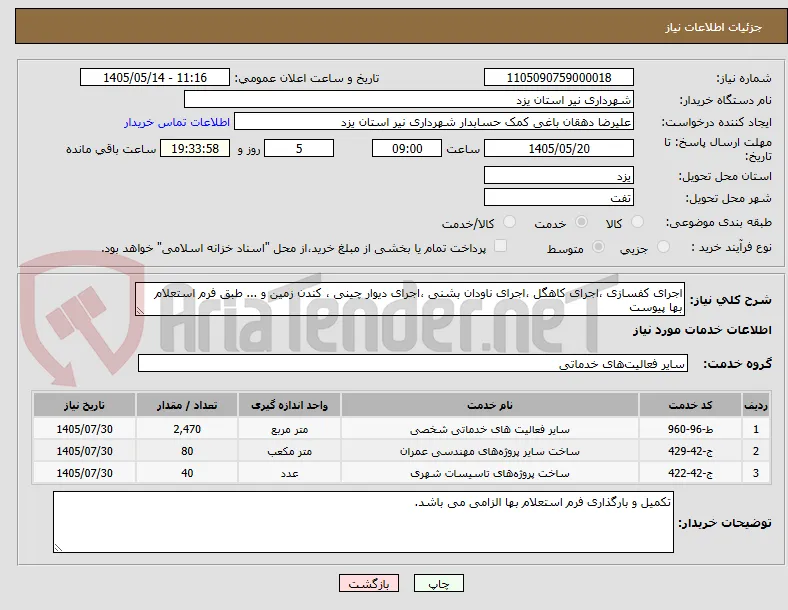Click the متر مربع unit cell

(289, 429)
